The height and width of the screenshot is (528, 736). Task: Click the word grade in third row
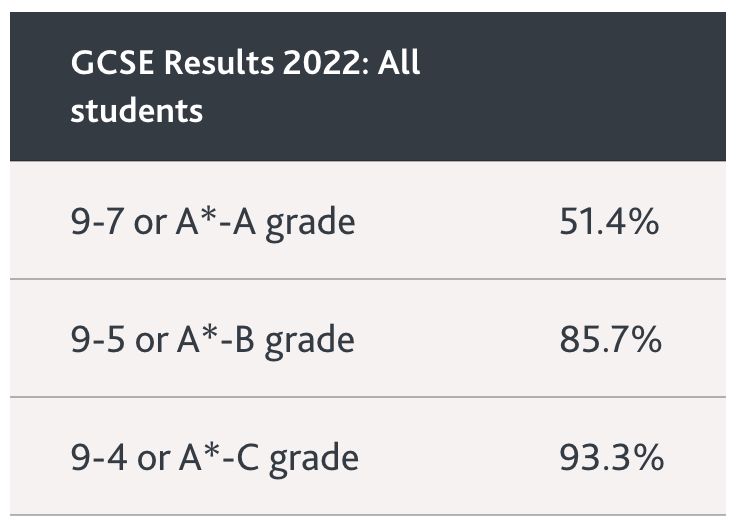point(314,459)
